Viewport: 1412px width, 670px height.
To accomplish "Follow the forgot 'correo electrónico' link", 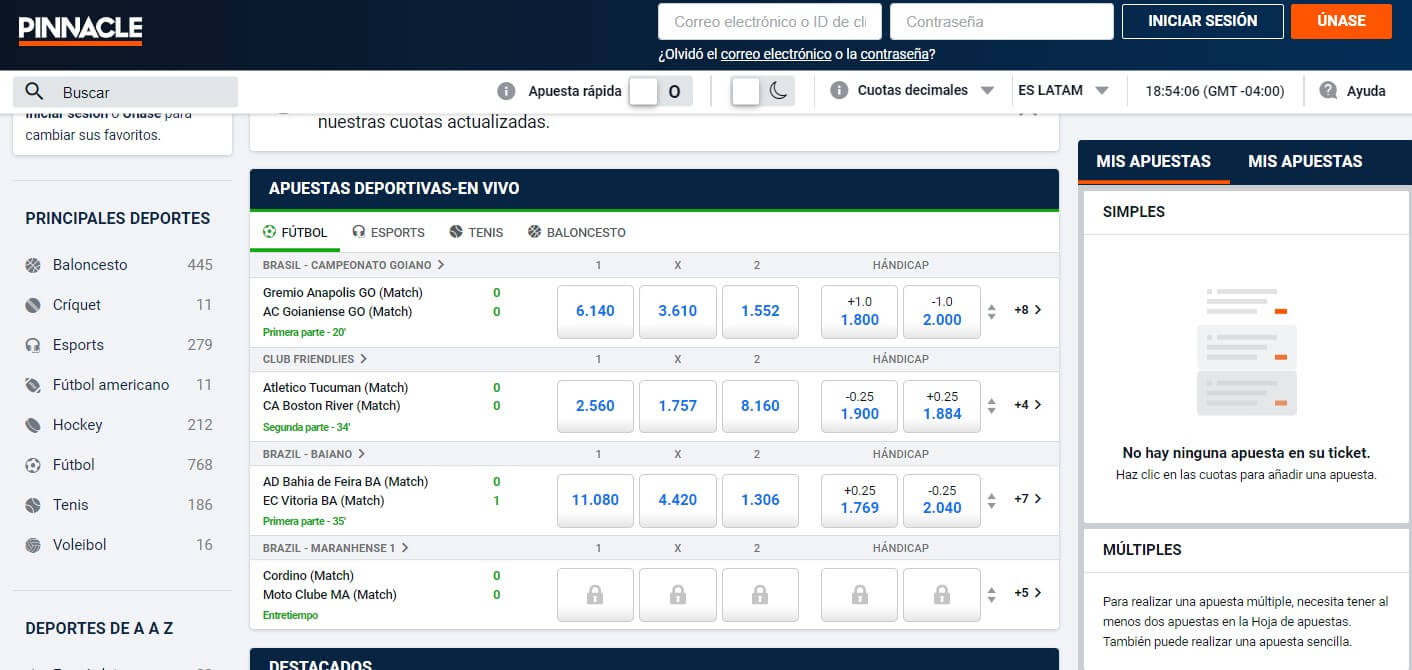I will (776, 54).
